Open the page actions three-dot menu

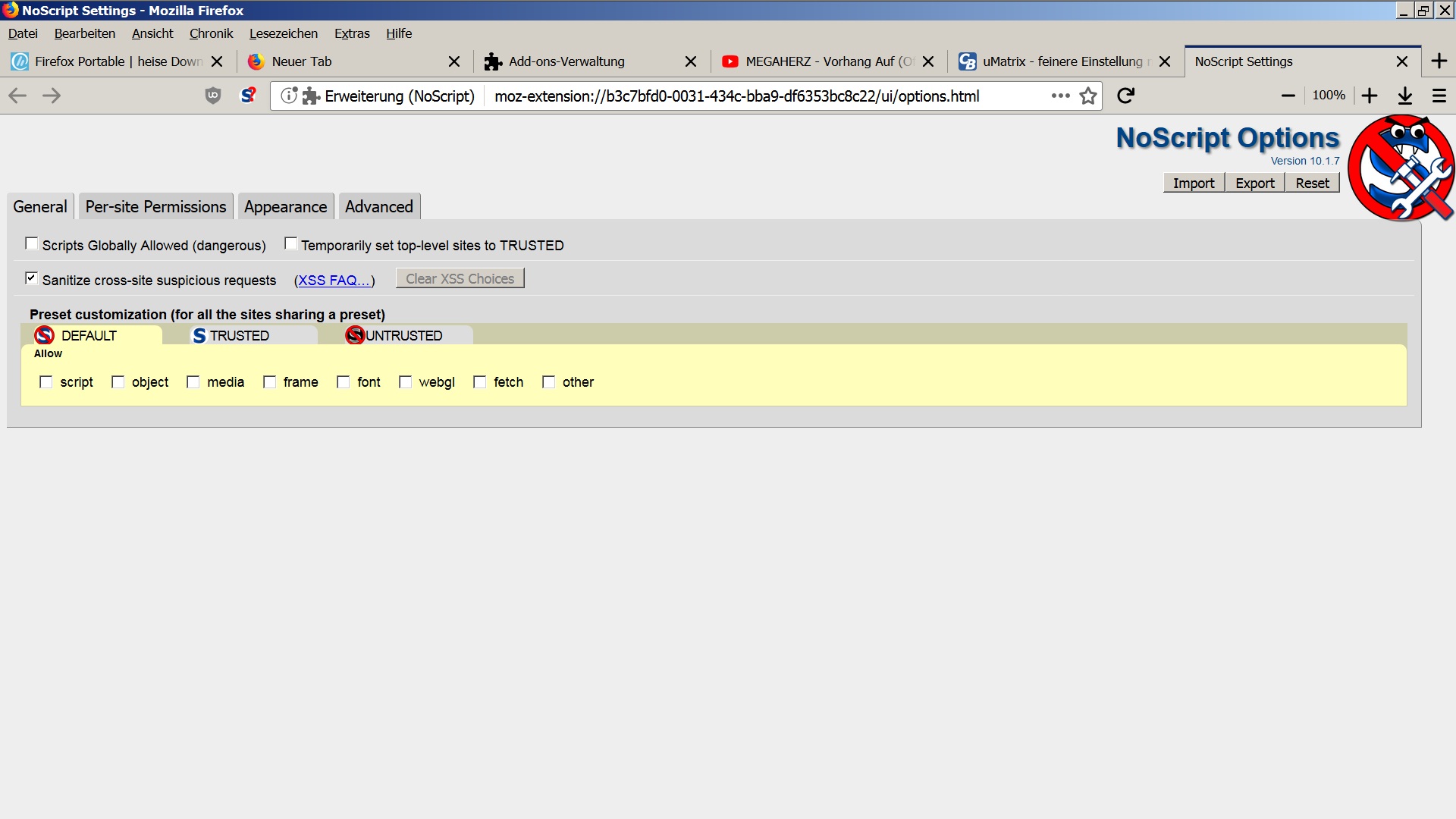1060,96
